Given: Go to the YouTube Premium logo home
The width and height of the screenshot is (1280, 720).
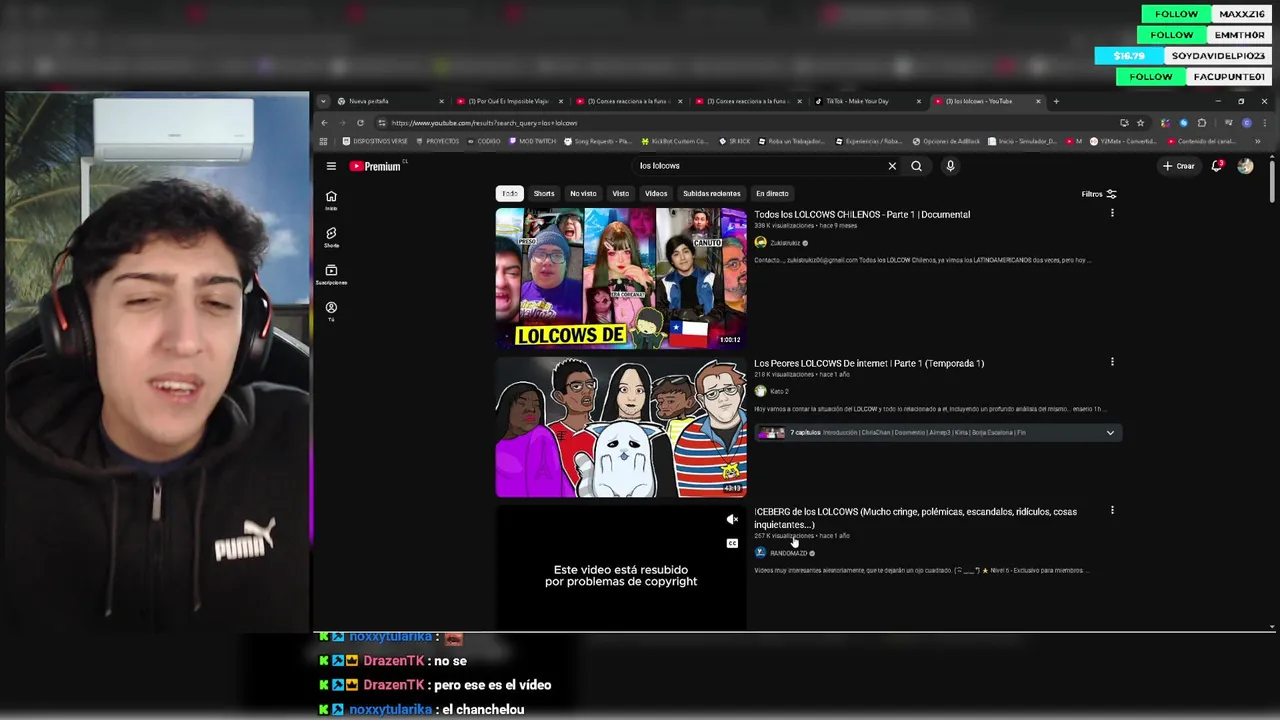Looking at the screenshot, I should pos(375,166).
